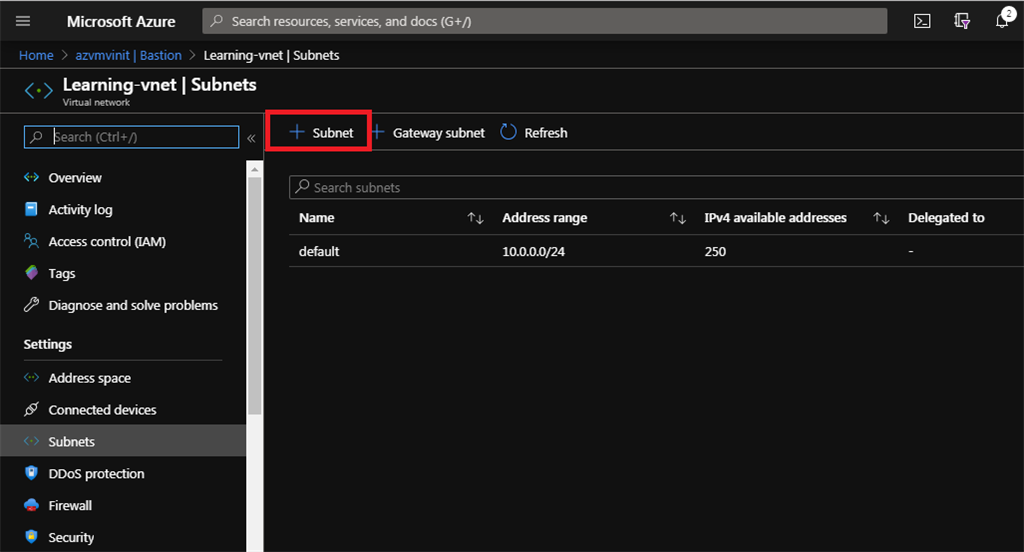
Task: Focus the sidebar Search (Ctrl+/) field
Action: pyautogui.click(x=131, y=137)
